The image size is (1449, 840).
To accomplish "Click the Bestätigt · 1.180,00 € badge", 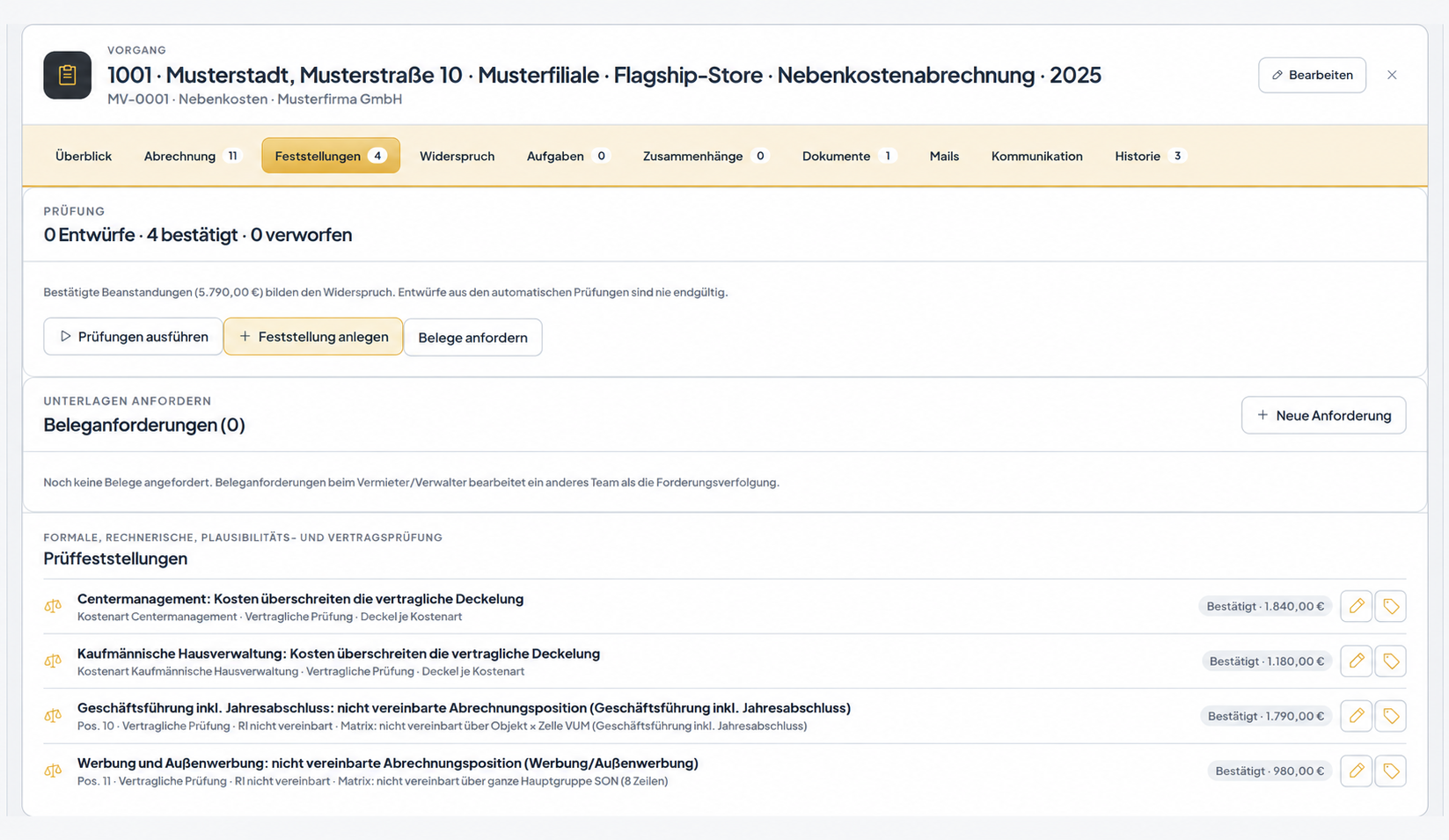I will (x=1267, y=661).
